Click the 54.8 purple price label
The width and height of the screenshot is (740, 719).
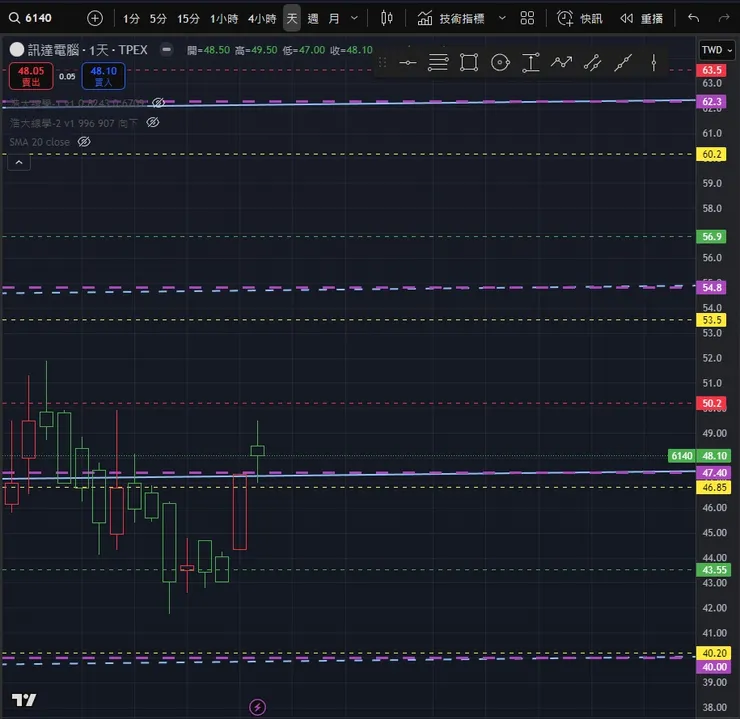tap(712, 287)
